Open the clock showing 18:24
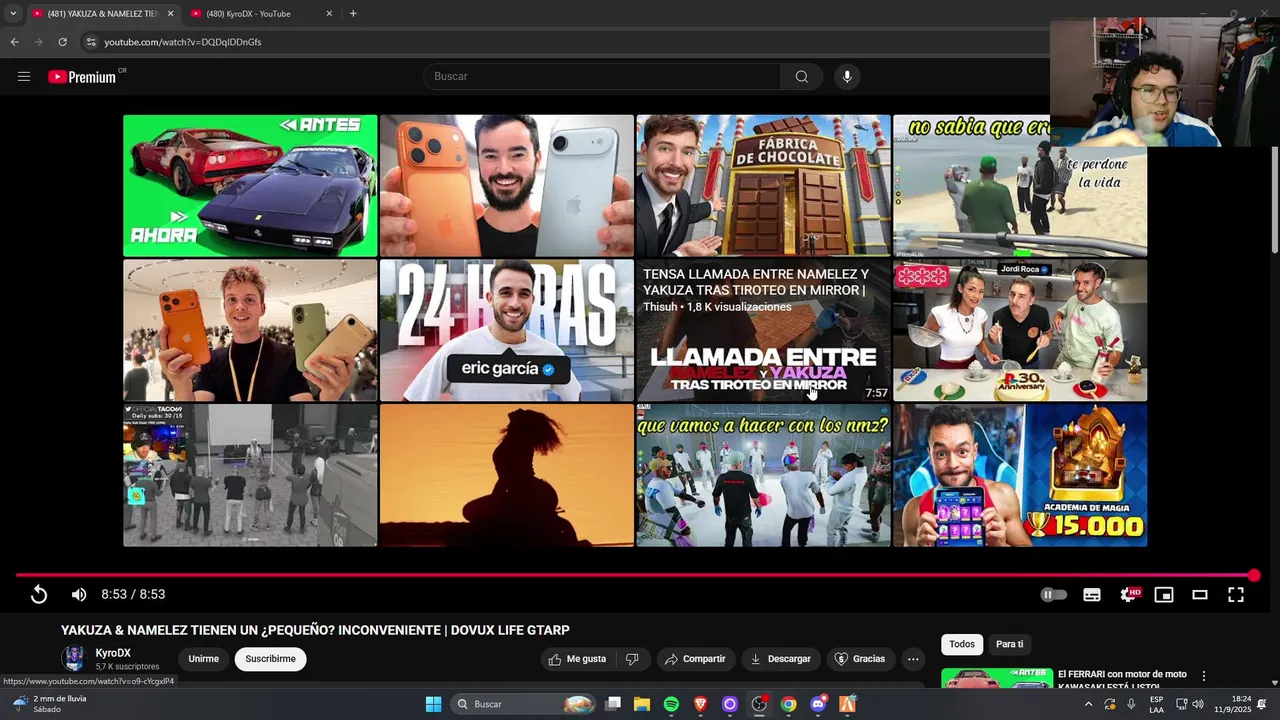1280x720 pixels. click(x=1241, y=704)
